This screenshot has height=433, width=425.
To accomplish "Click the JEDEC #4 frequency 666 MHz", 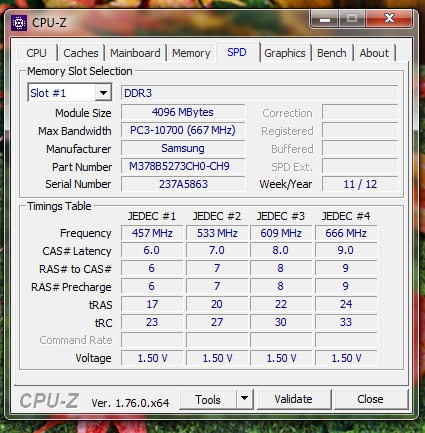I will pyautogui.click(x=346, y=233).
